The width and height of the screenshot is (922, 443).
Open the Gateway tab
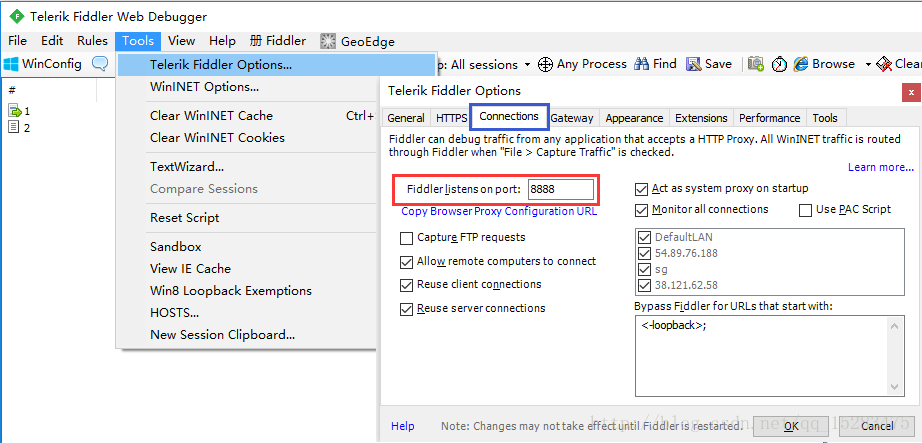coord(572,118)
